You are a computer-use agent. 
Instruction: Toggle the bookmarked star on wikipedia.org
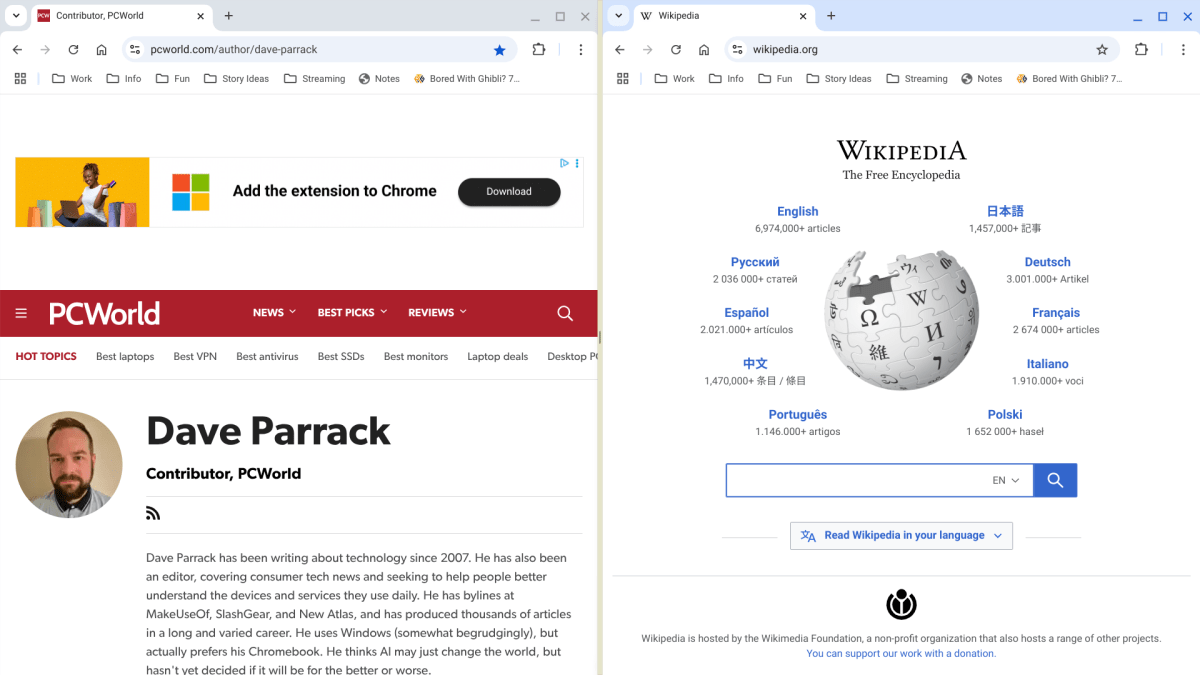pyautogui.click(x=1103, y=48)
